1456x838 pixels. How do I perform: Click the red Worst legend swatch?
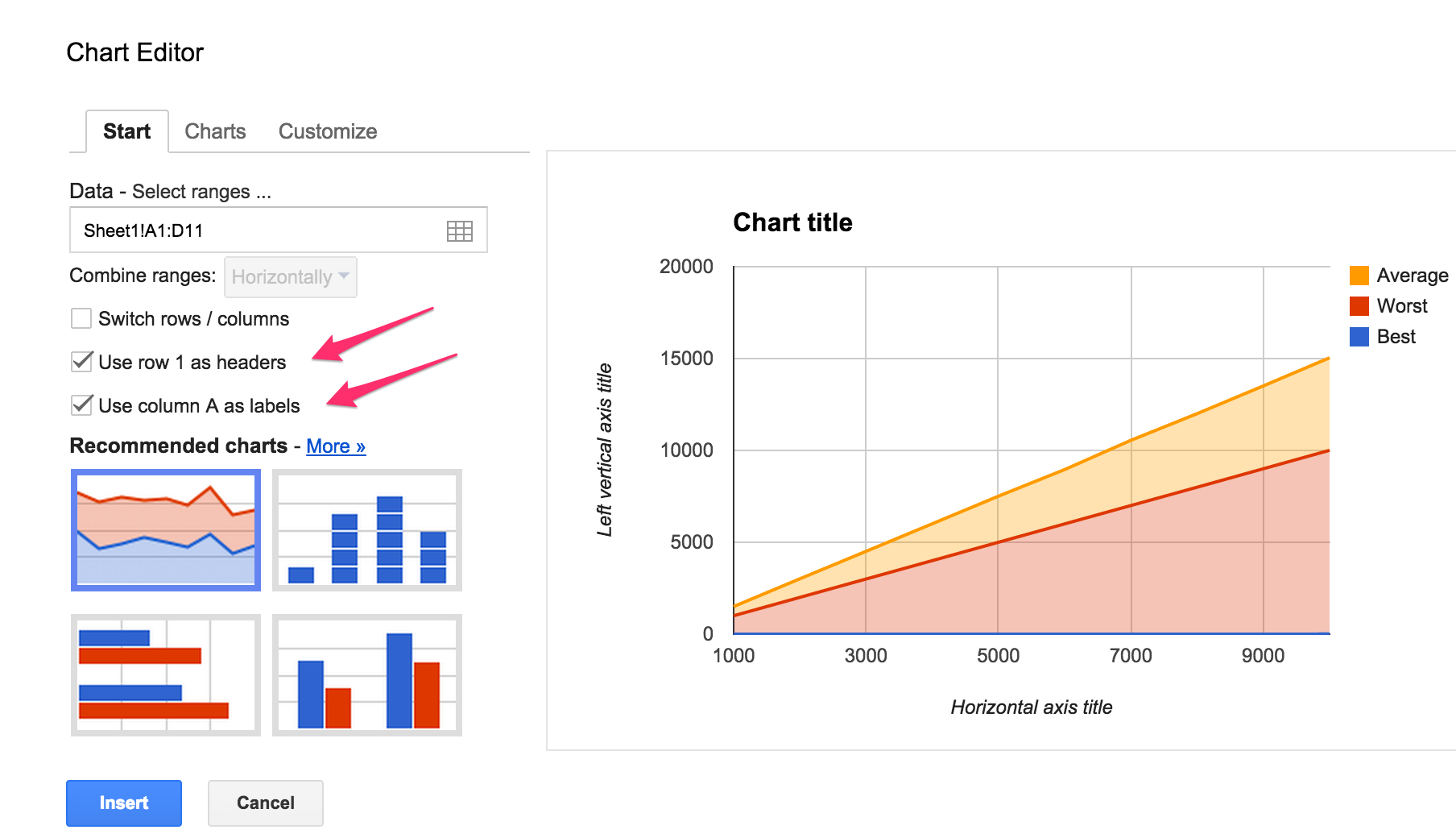click(1359, 306)
